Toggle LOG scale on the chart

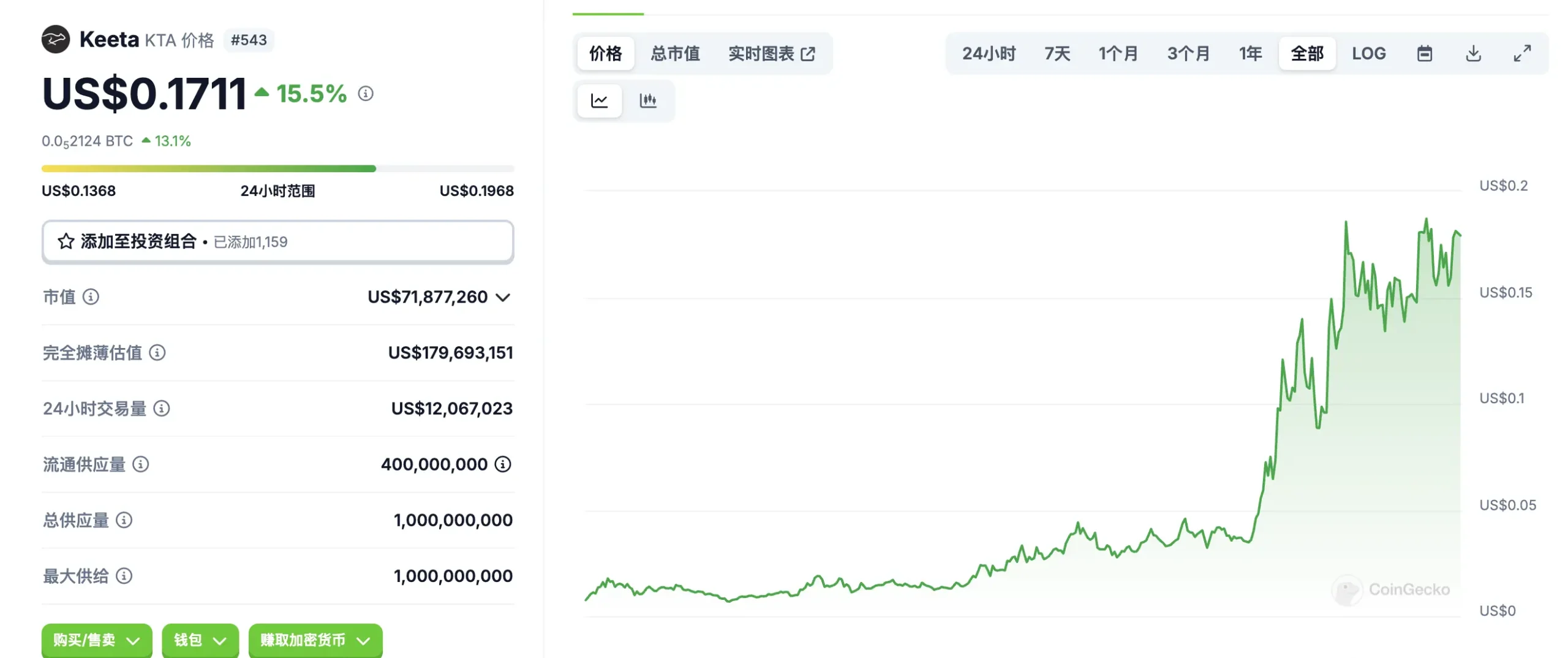coord(1368,54)
